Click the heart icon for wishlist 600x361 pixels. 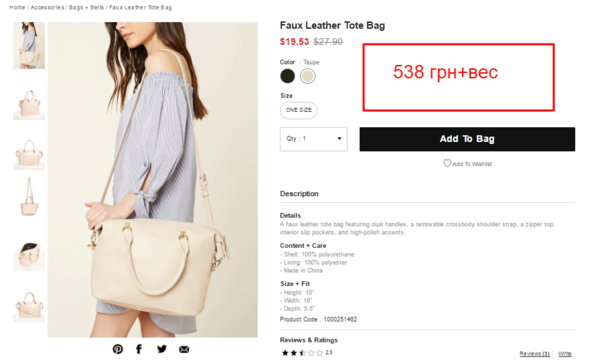pos(447,163)
